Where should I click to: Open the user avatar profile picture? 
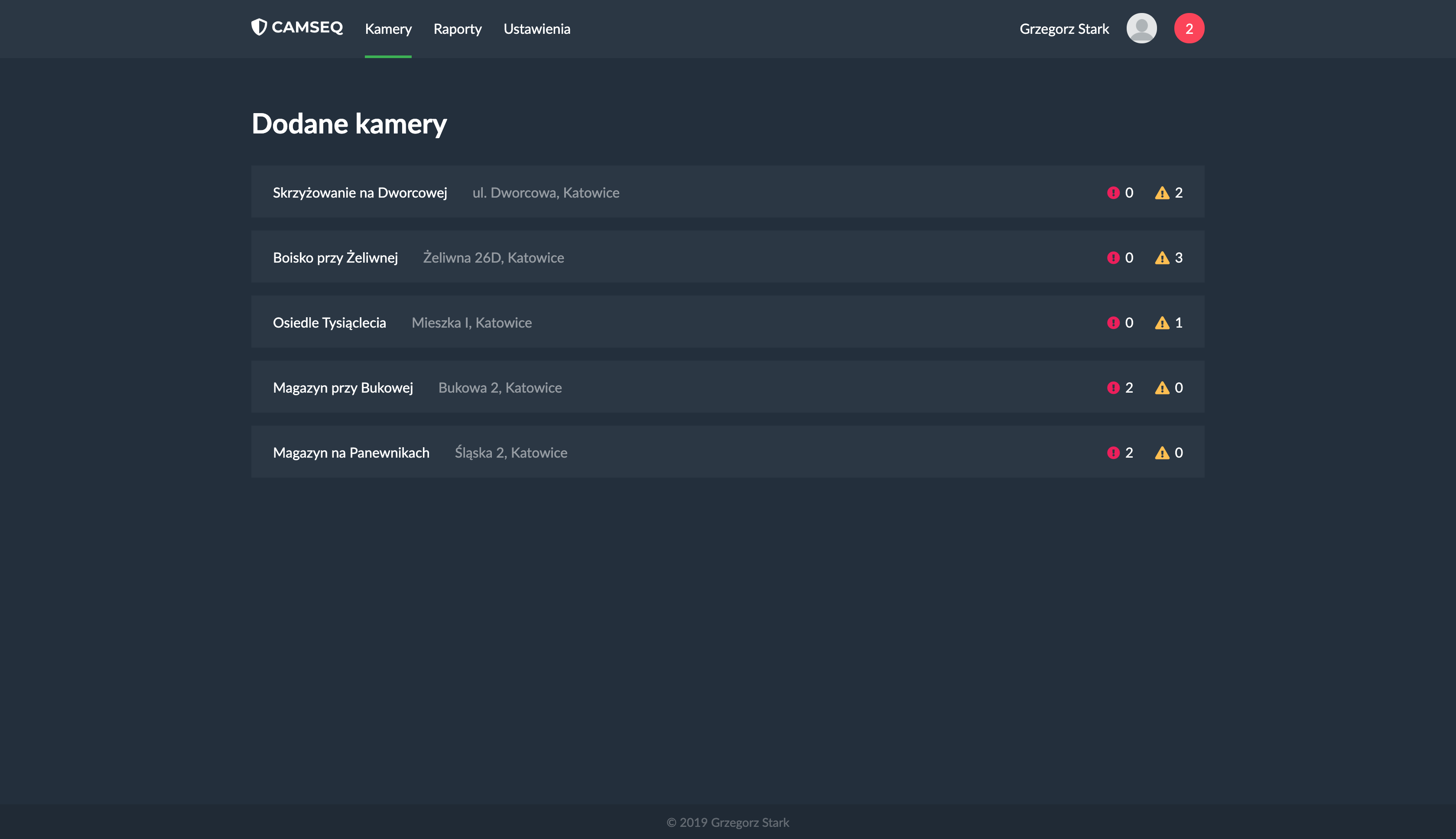pos(1141,28)
